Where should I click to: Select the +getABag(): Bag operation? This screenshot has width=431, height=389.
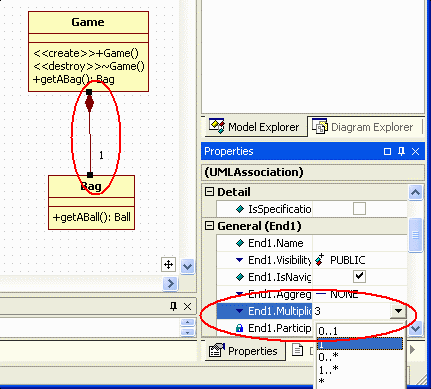pos(74,79)
